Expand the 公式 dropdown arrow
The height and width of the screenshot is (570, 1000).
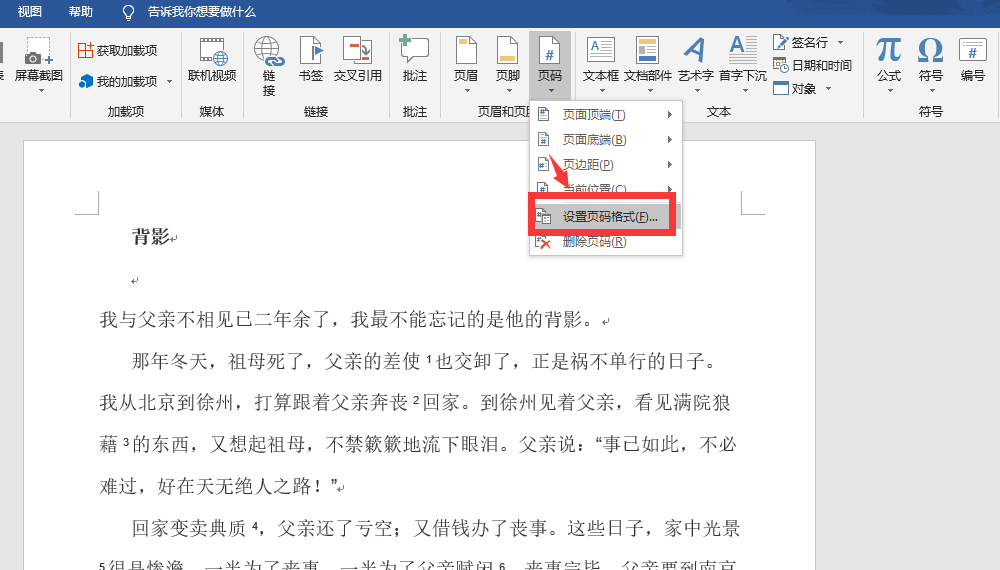[x=890, y=91]
